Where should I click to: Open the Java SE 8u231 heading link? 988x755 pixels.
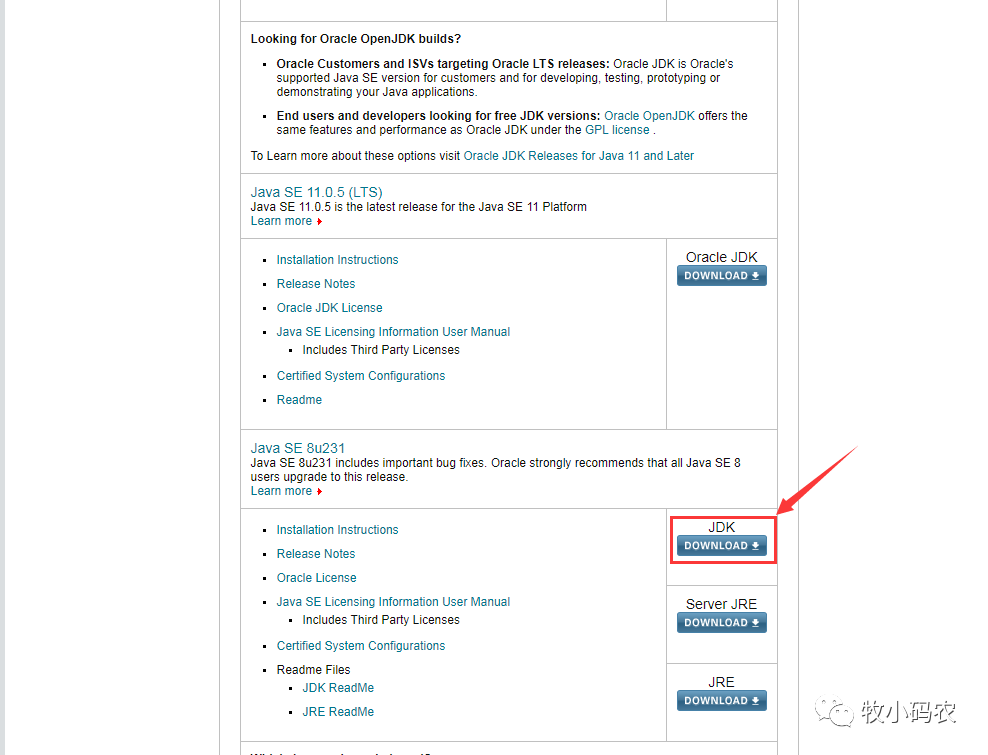(297, 448)
